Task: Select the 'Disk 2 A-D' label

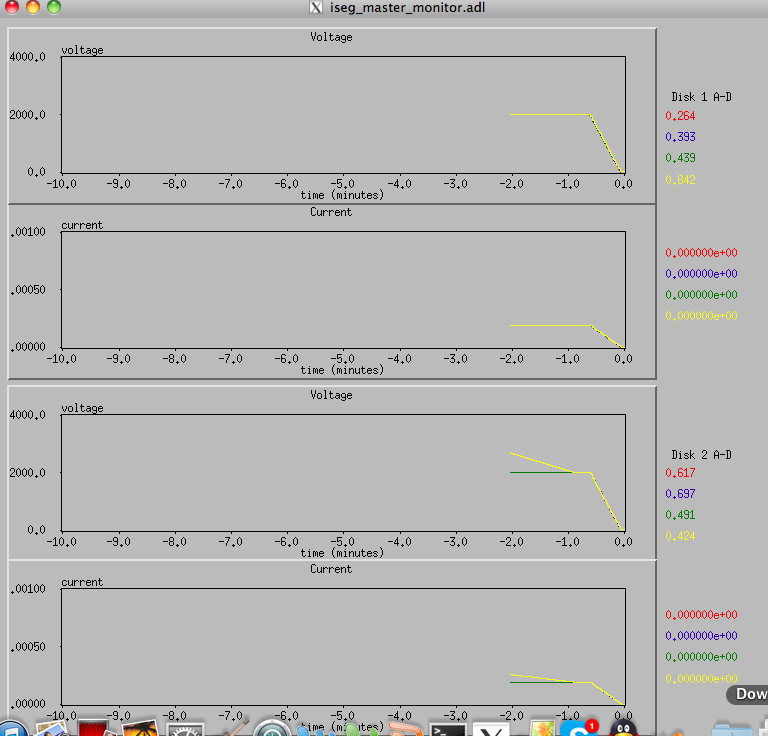Action: (701, 454)
